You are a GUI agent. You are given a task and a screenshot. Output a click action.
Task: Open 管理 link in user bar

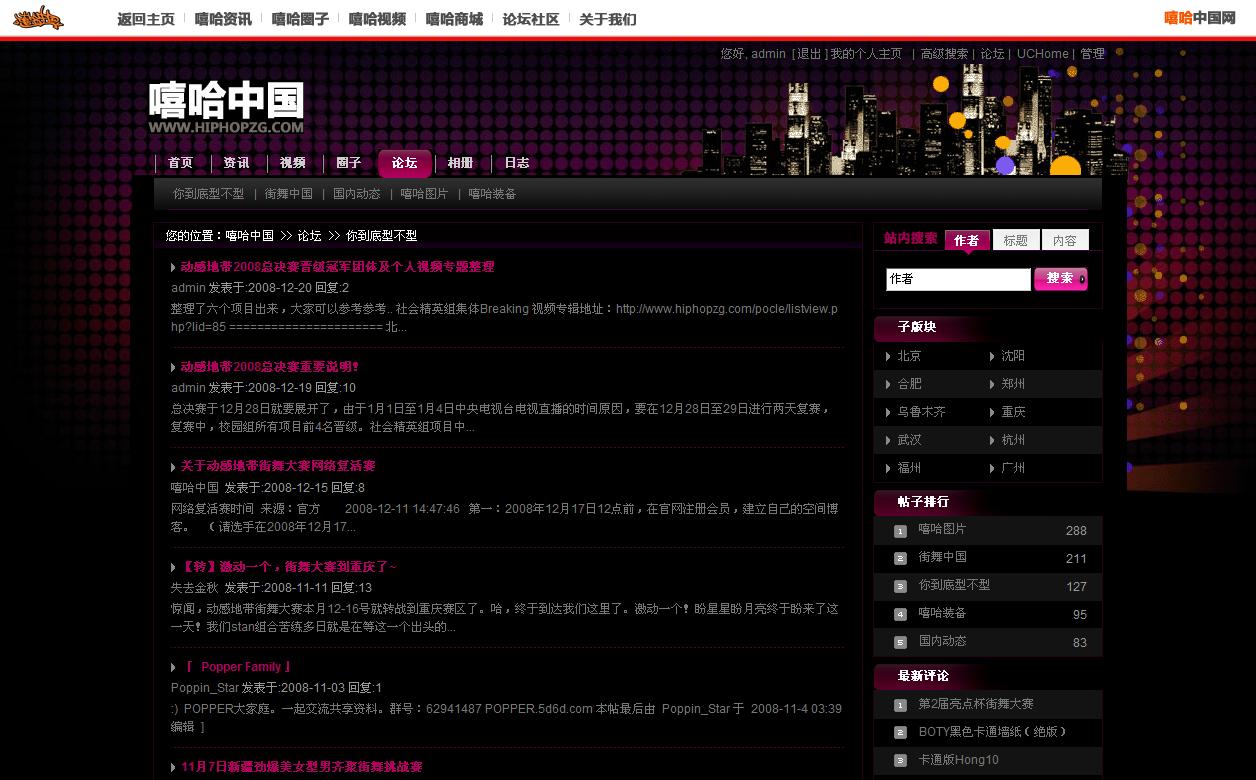[x=1093, y=54]
